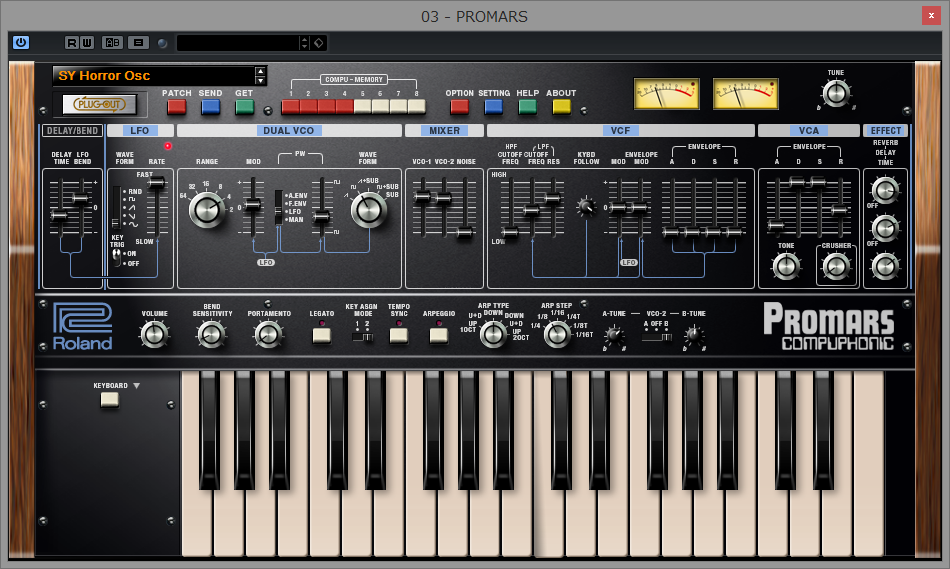
Task: Select the DUAL VCO section tab
Action: [289, 130]
